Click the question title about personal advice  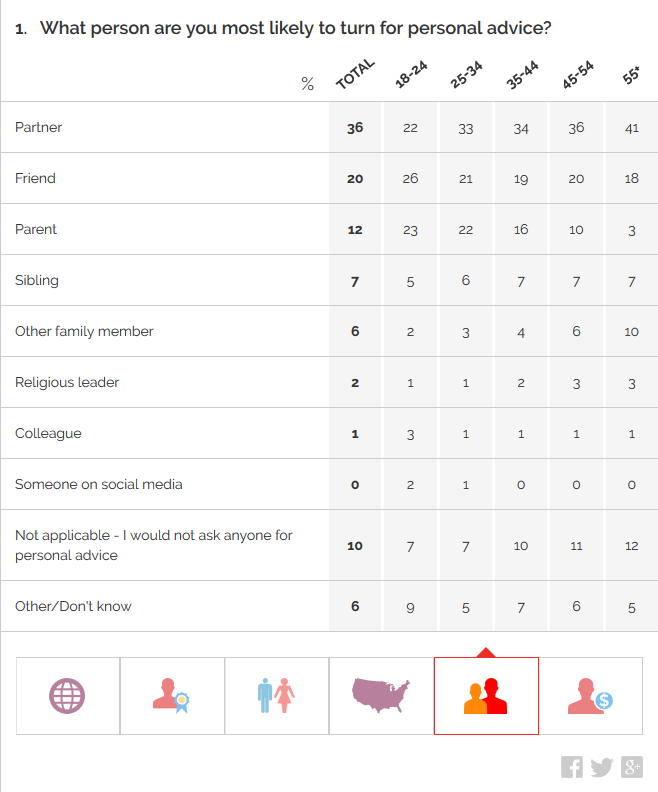[295, 28]
